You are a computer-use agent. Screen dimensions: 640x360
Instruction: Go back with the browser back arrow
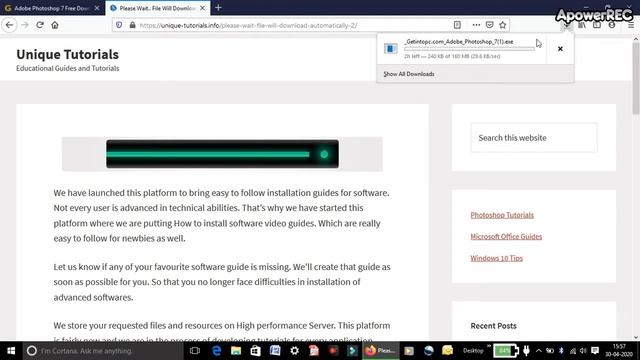9,25
